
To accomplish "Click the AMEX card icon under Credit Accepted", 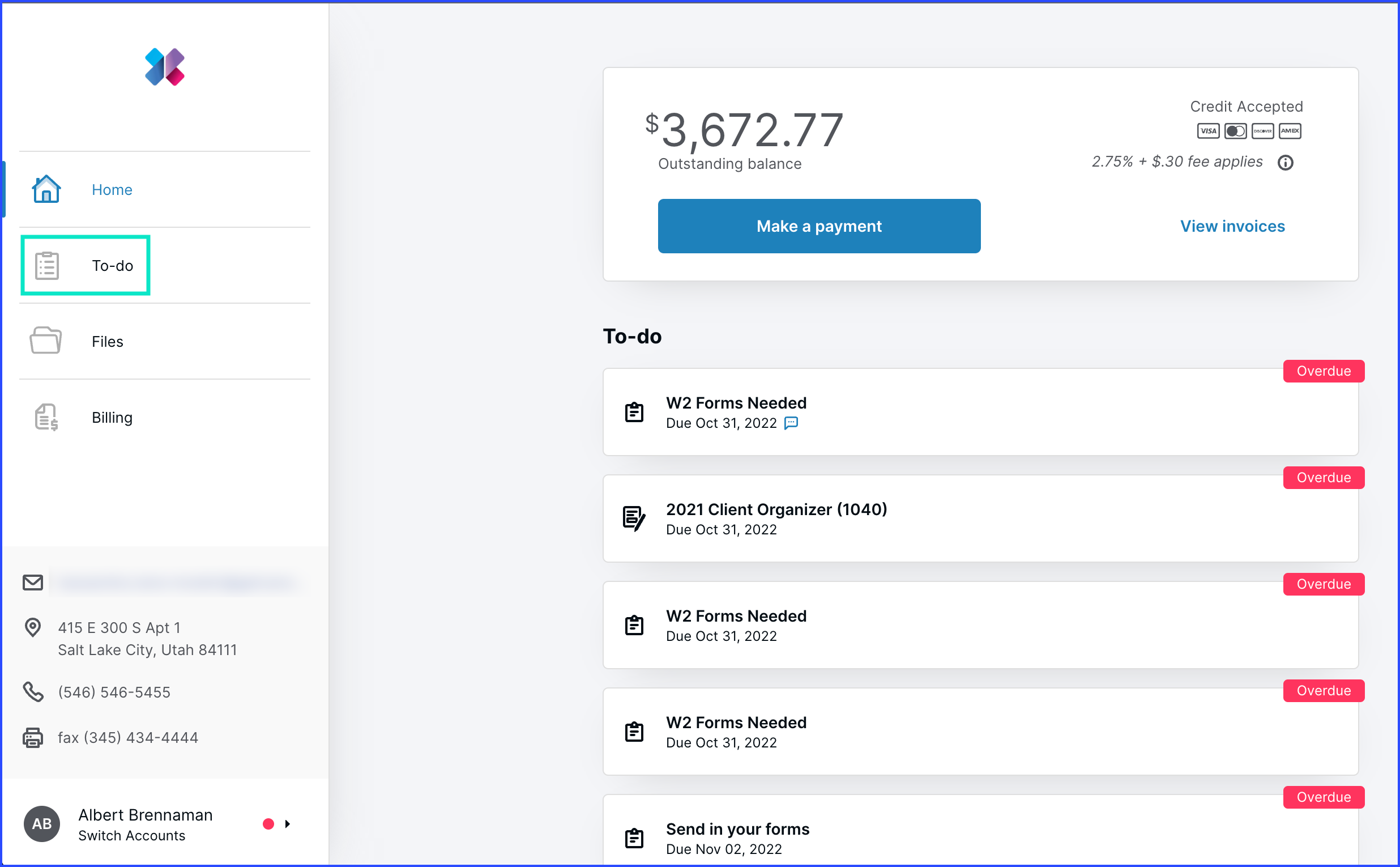I will click(1290, 131).
